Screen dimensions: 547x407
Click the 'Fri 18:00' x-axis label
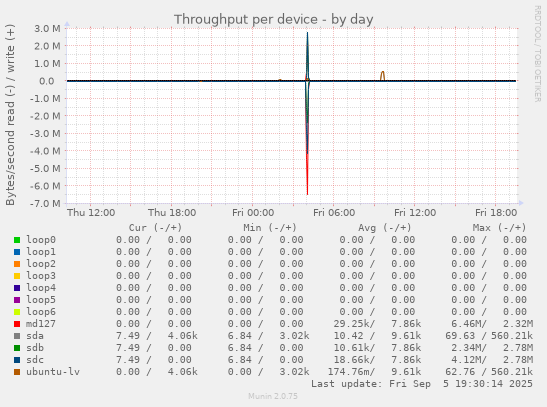click(496, 213)
